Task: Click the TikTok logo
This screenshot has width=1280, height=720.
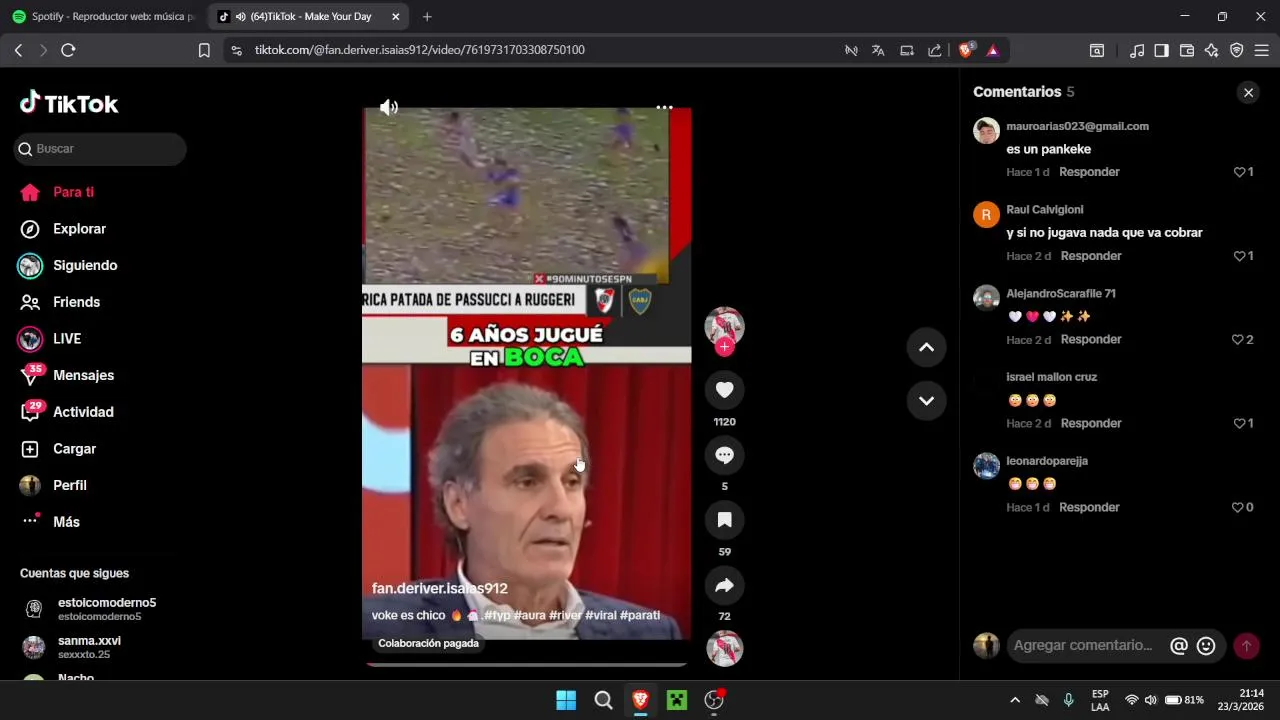Action: [69, 103]
